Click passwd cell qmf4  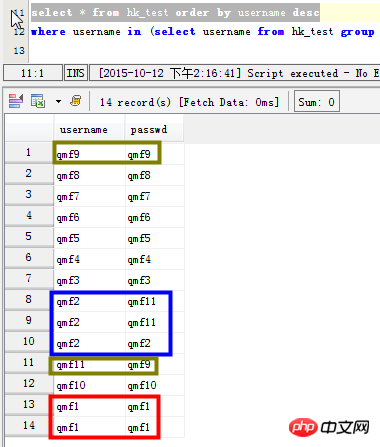(155, 259)
